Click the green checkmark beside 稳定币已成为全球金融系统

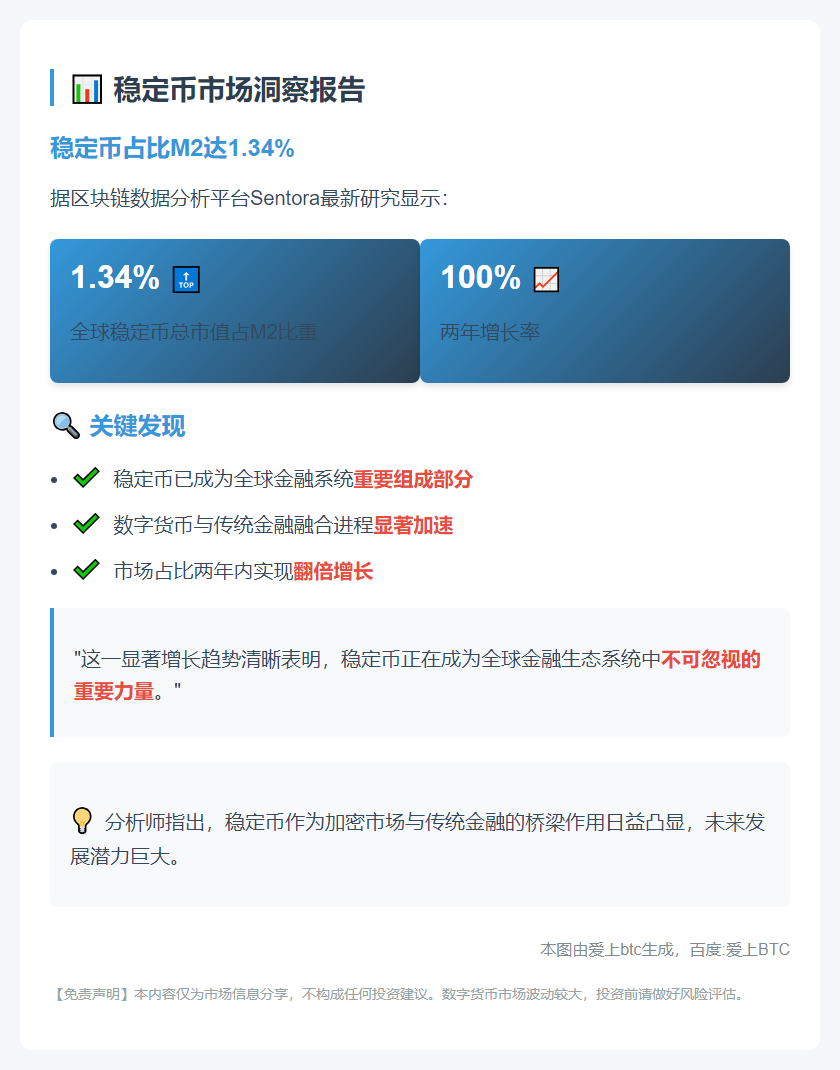tap(87, 478)
